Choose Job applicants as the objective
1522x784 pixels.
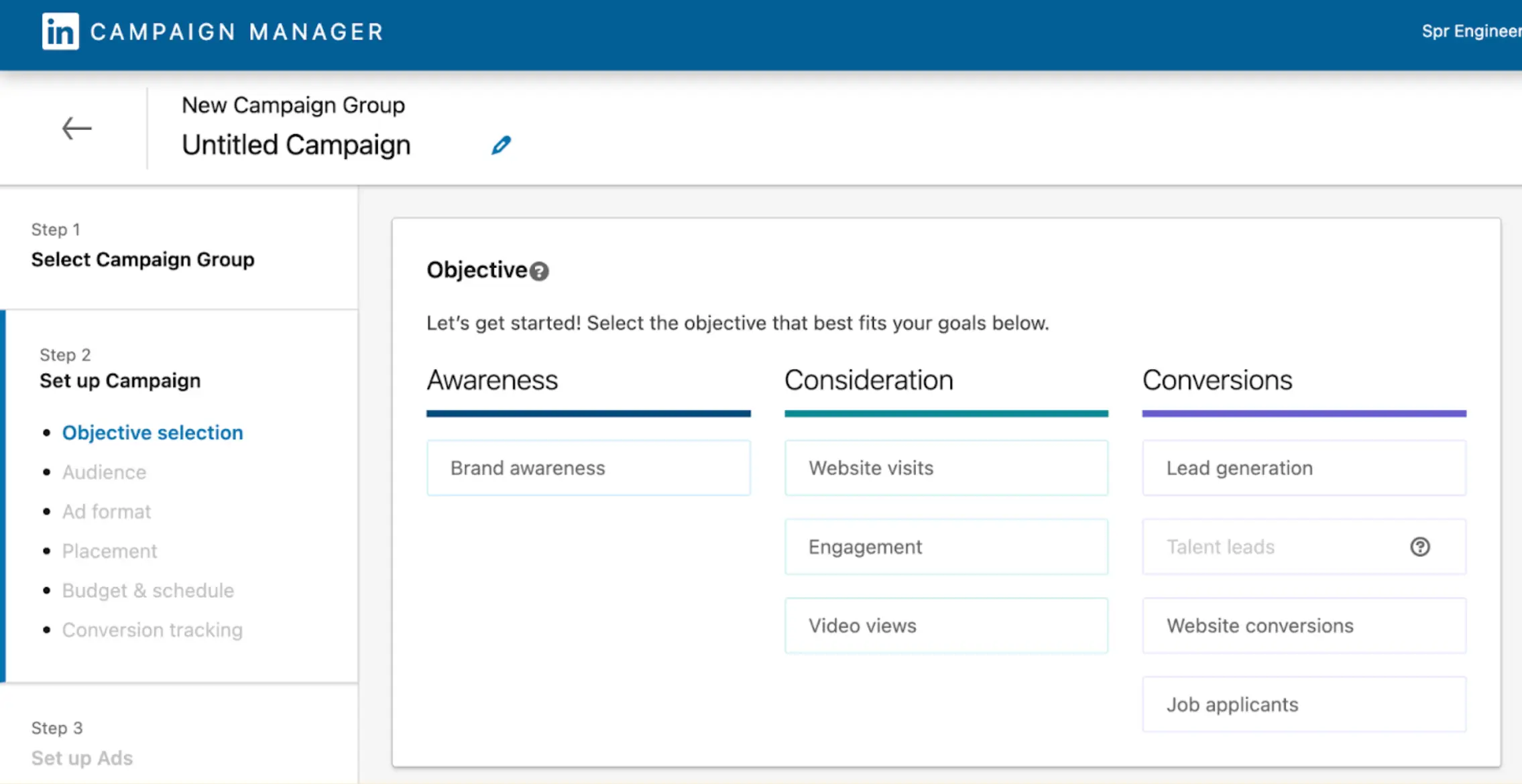1303,704
